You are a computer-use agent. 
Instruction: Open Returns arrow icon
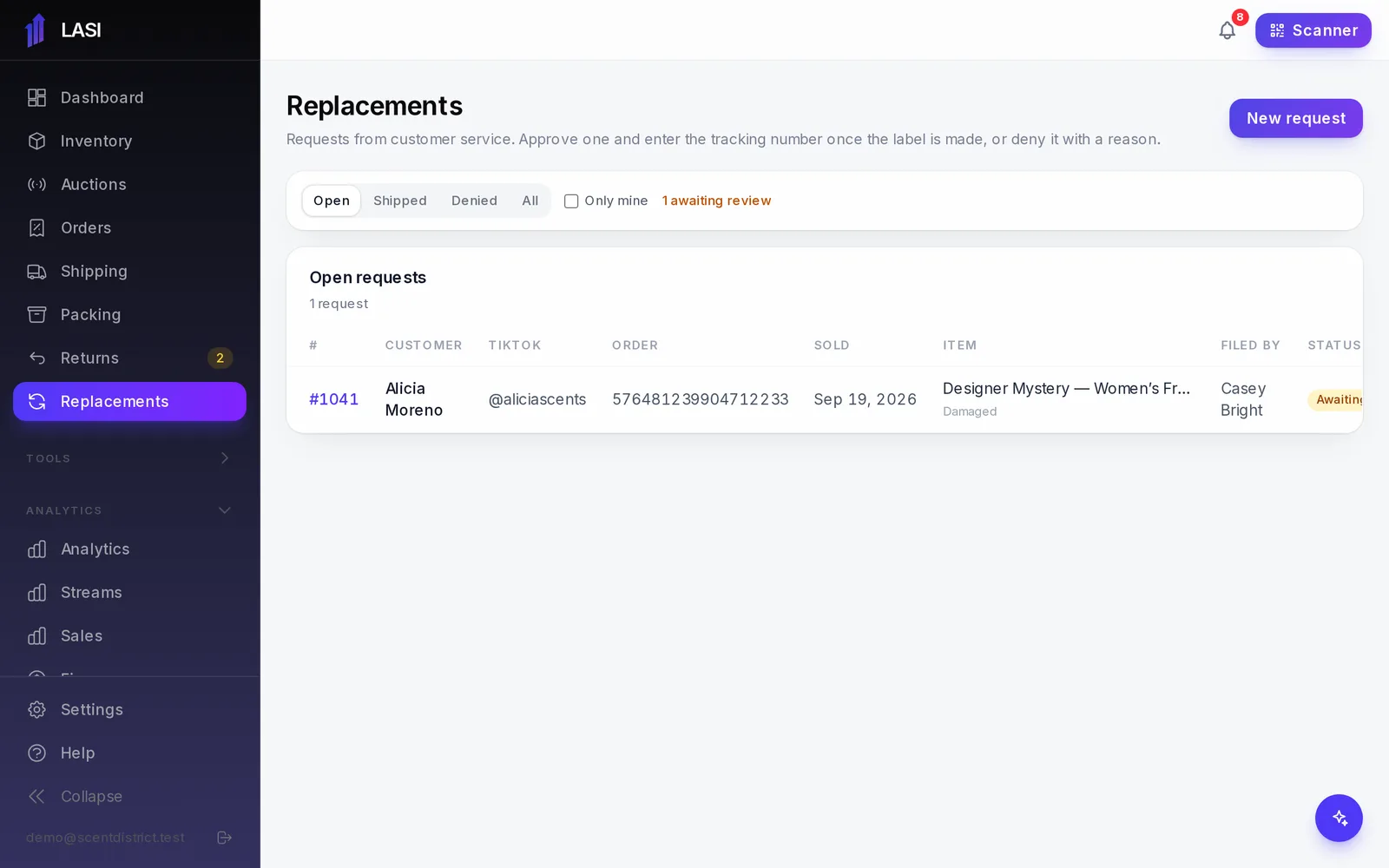pyautogui.click(x=36, y=358)
